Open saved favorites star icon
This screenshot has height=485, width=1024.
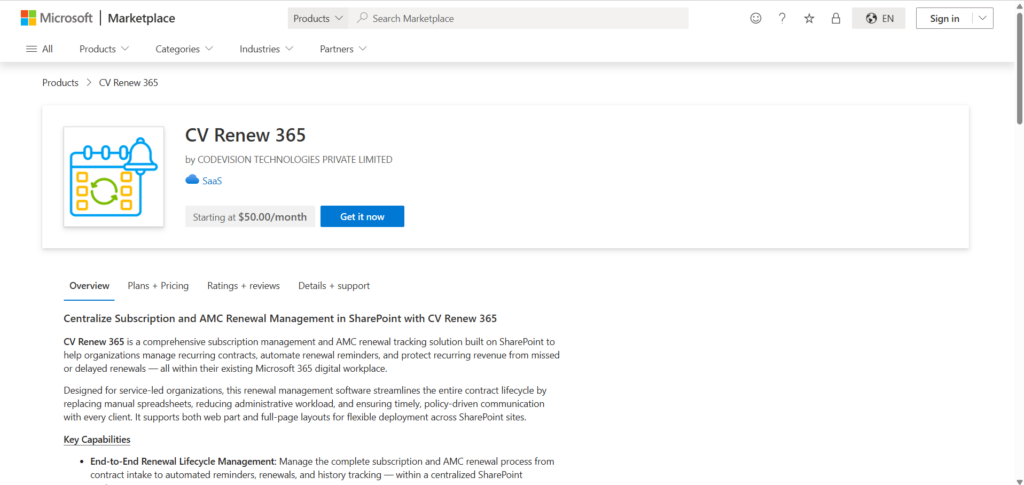(809, 18)
